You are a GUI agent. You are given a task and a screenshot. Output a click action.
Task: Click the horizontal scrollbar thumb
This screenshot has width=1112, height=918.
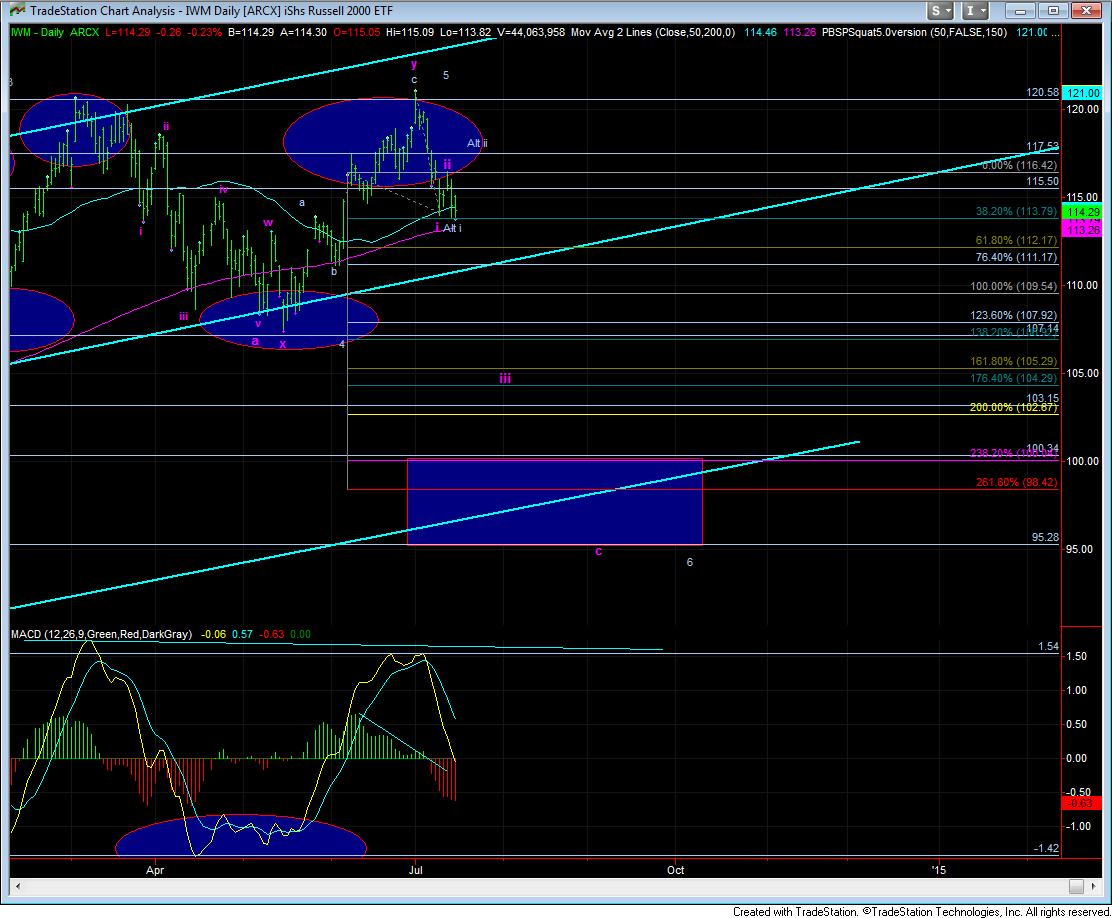pyautogui.click(x=1077, y=887)
